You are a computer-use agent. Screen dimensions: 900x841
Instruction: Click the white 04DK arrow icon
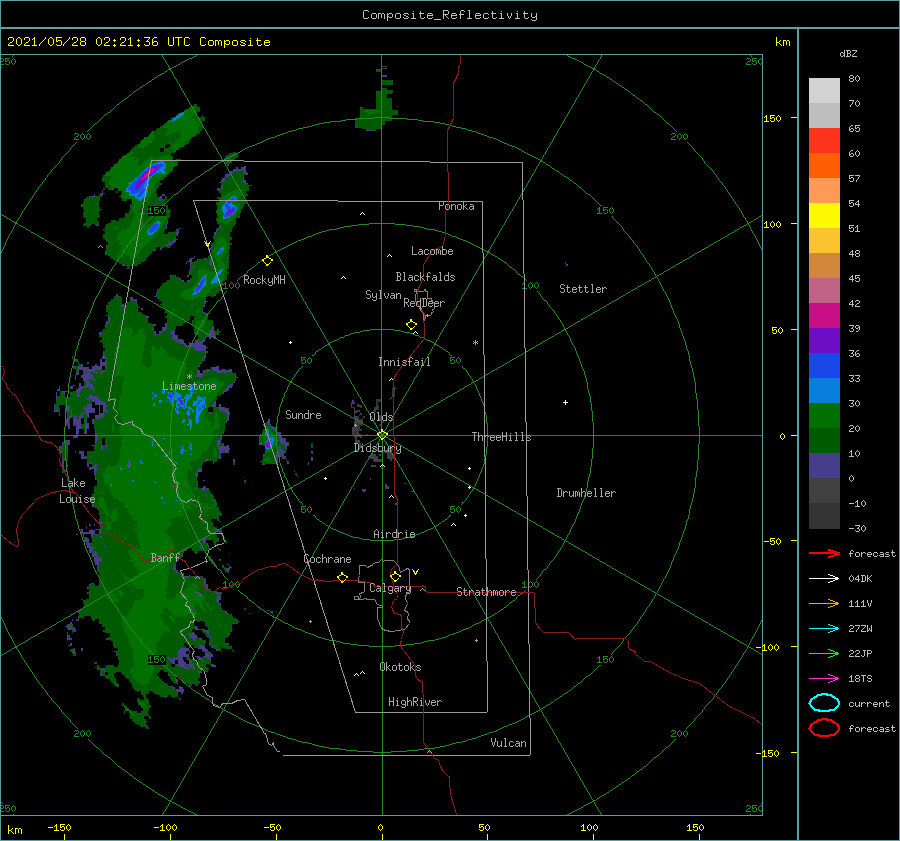[x=824, y=578]
